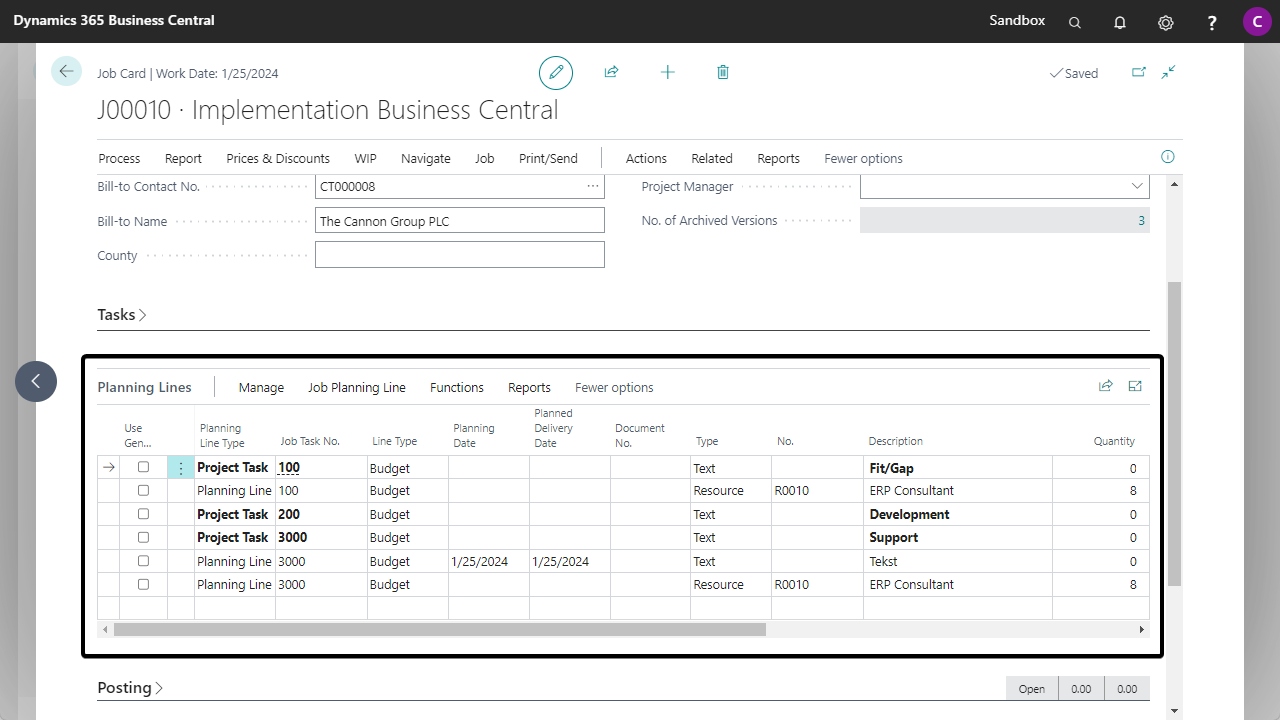Open page in new window icon
The image size is (1280, 720).
pos(1138,72)
